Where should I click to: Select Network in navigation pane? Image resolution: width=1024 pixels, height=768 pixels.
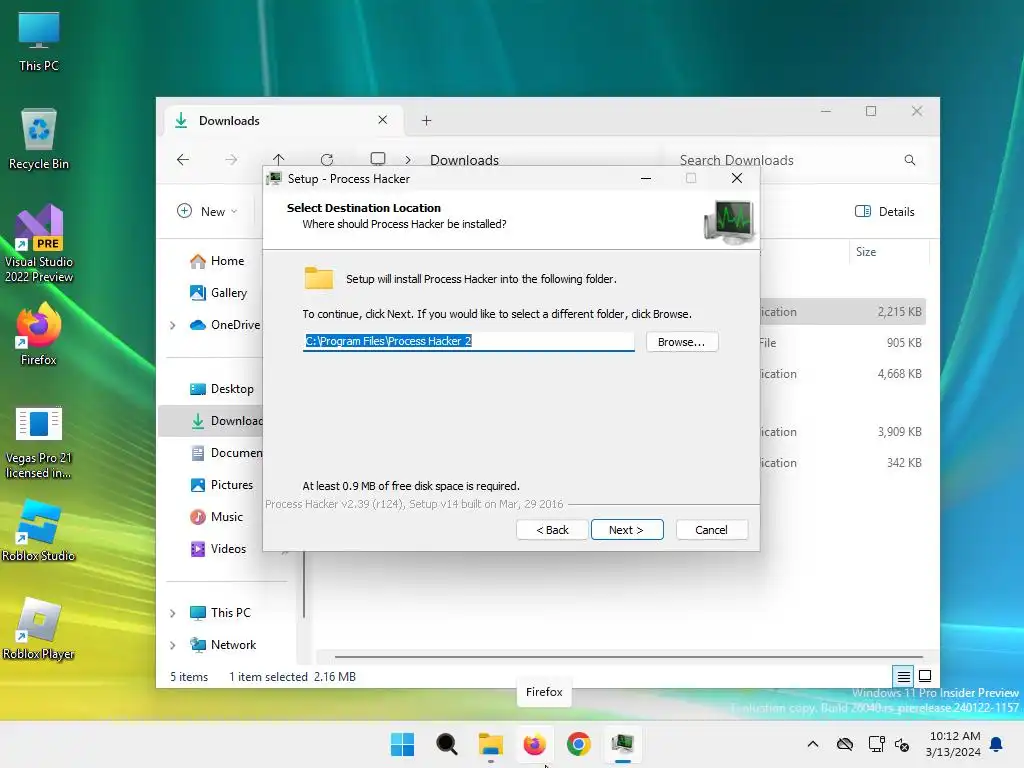(223, 645)
